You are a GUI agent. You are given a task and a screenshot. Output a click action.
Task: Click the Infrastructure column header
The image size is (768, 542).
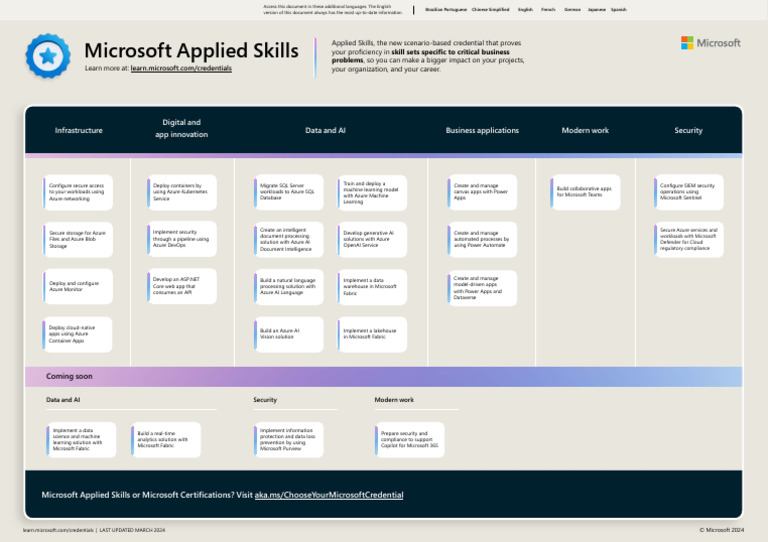[x=79, y=130]
